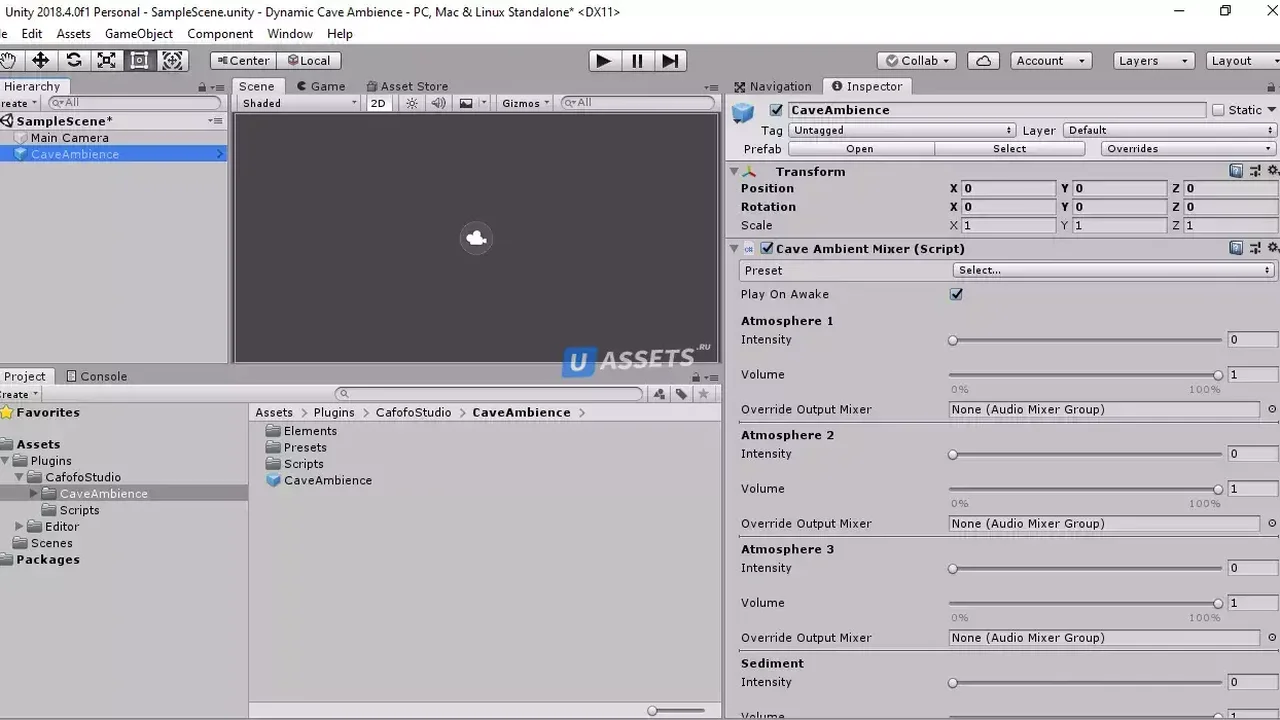
Task: Open Transform gear context menu
Action: coord(1273,171)
